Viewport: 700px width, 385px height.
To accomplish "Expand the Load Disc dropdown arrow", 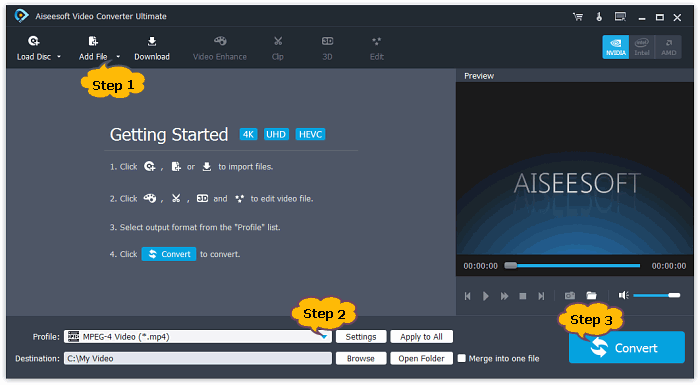I will 58,57.
